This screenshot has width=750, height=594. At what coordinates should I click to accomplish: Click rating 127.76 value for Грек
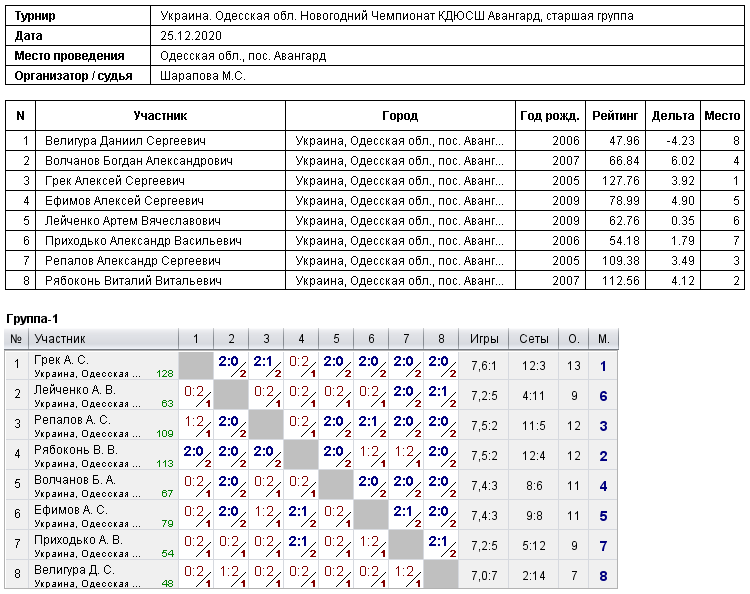pos(620,181)
